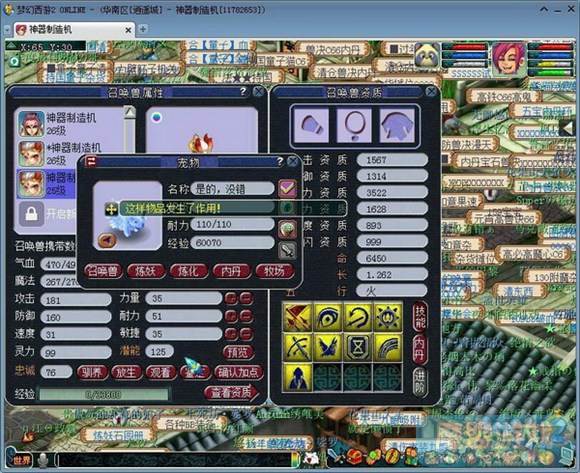
Task: Select the collar equipment slot
Action: click(x=354, y=125)
